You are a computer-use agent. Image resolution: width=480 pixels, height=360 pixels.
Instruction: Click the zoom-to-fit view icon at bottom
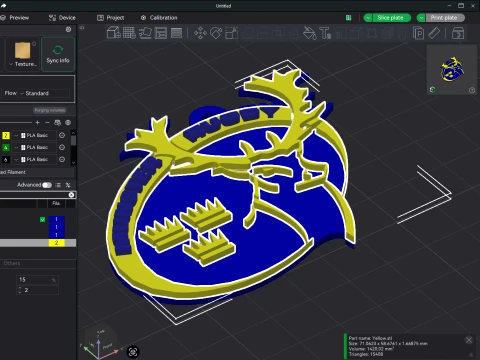133,352
